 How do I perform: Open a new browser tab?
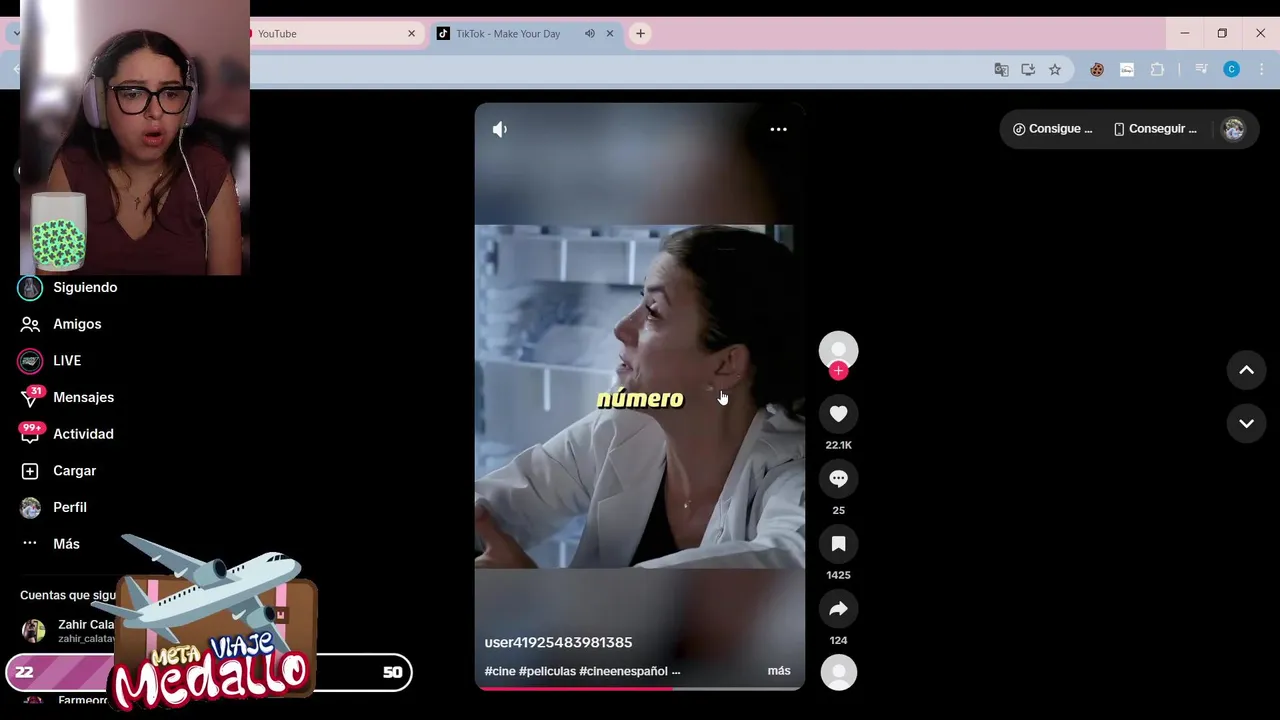pyautogui.click(x=640, y=34)
